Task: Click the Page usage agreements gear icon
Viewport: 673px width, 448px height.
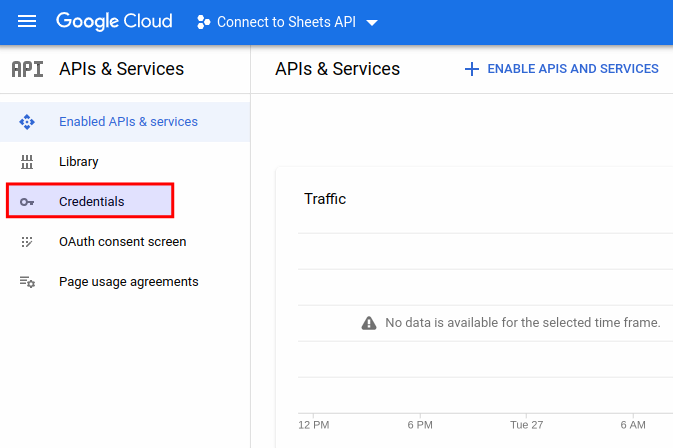Action: click(x=27, y=282)
